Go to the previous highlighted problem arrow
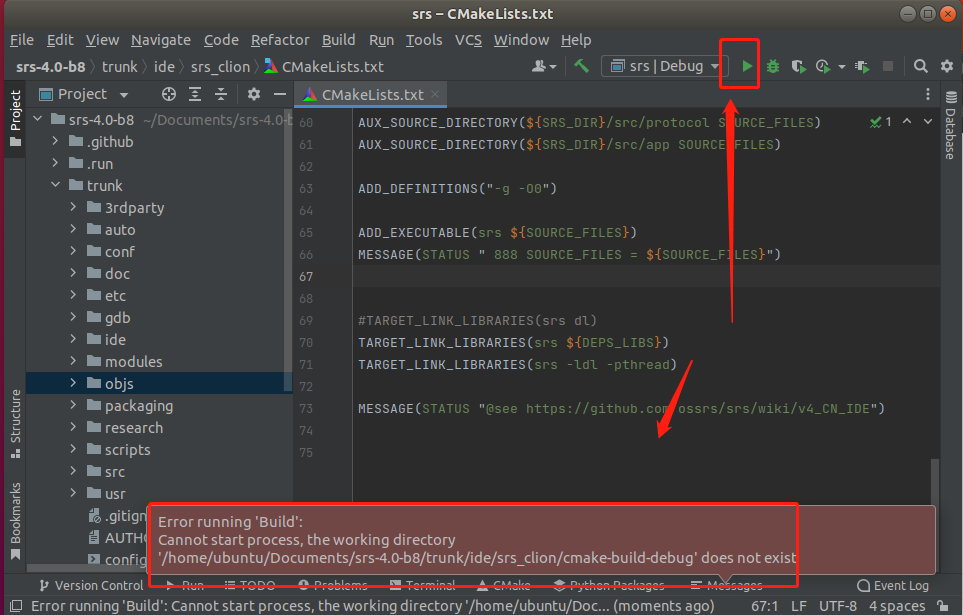Image resolution: width=963 pixels, height=615 pixels. (906, 121)
